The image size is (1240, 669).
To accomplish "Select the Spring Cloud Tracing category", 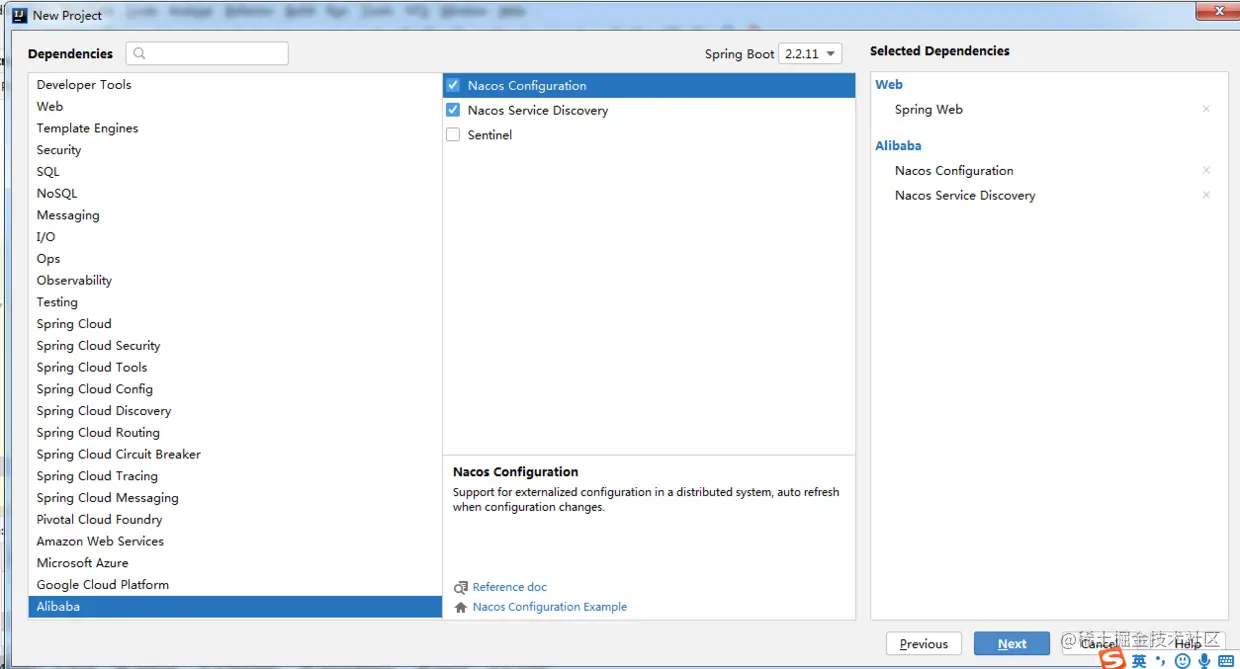I will point(235,476).
